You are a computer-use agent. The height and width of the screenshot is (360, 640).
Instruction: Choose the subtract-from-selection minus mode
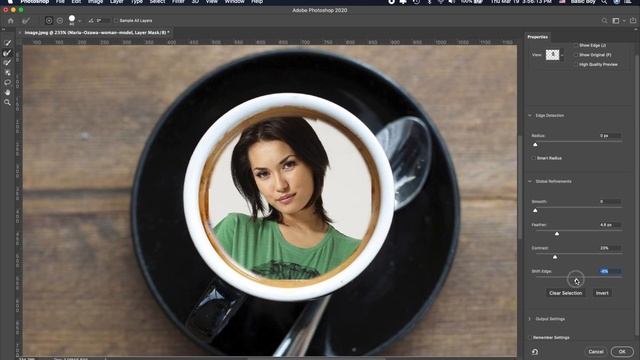coord(60,20)
